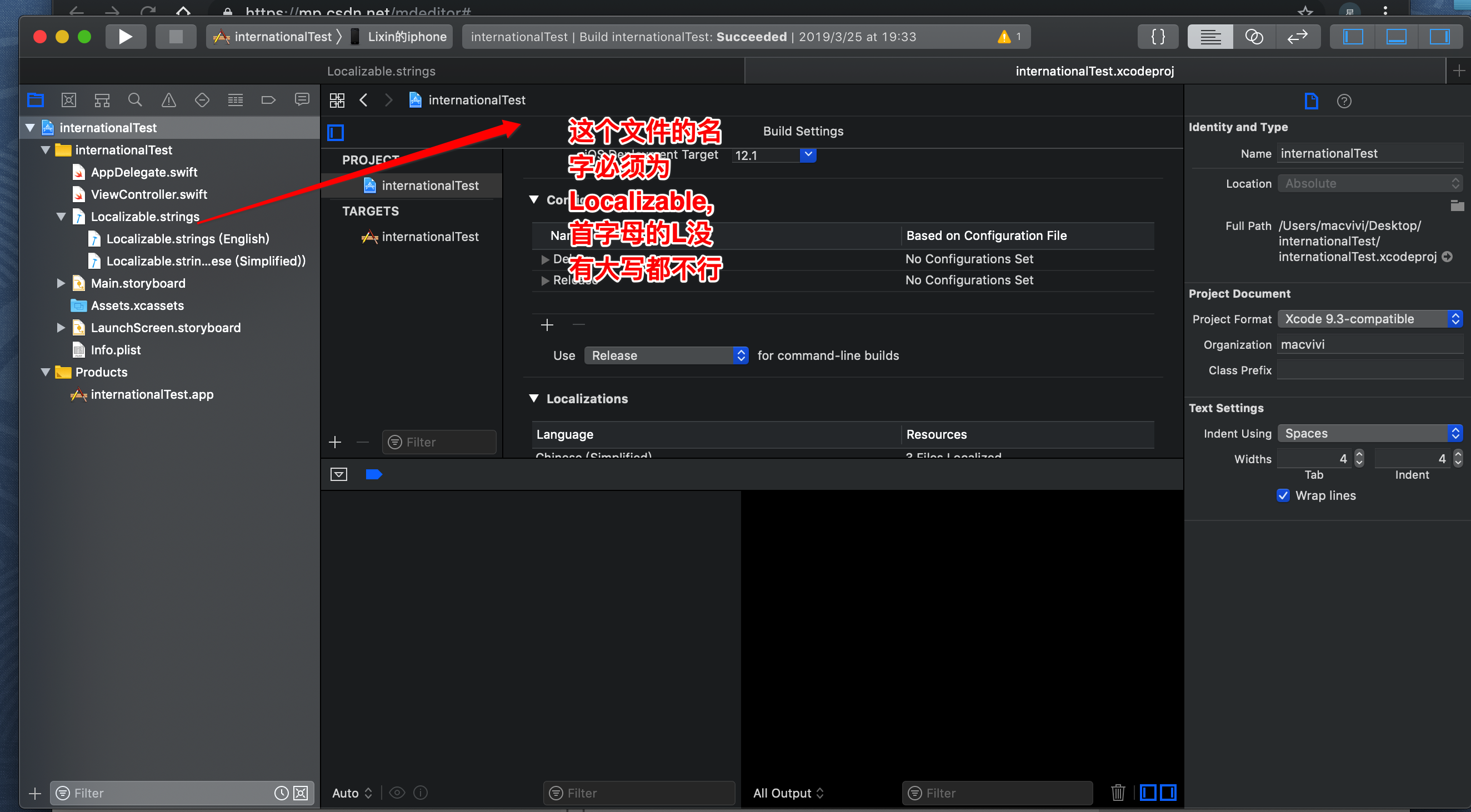Toggle the Debug area visibility
The height and width of the screenshot is (812, 1471).
(1395, 37)
